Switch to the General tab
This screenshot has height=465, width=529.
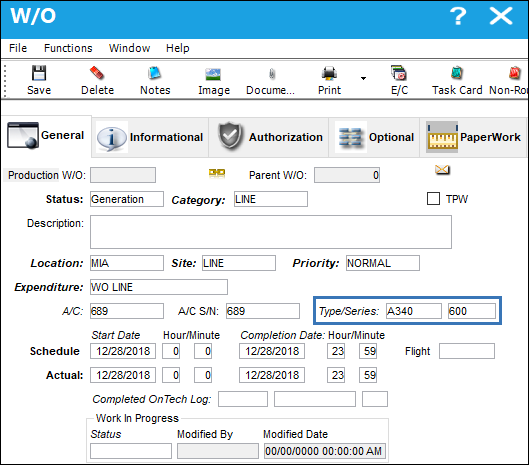click(x=46, y=136)
